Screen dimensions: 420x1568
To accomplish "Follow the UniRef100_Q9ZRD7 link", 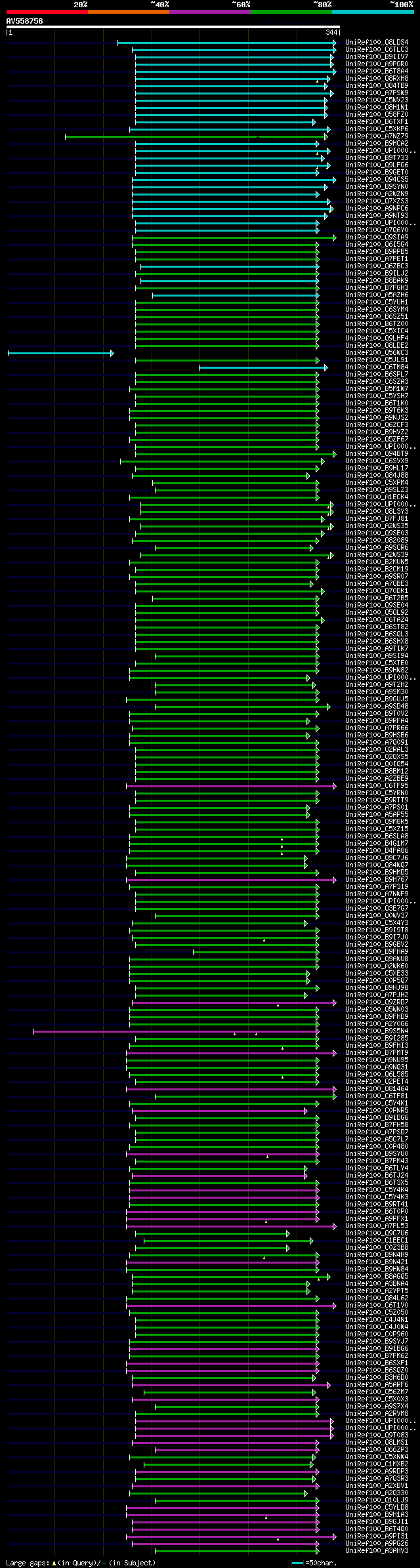I will (377, 1002).
